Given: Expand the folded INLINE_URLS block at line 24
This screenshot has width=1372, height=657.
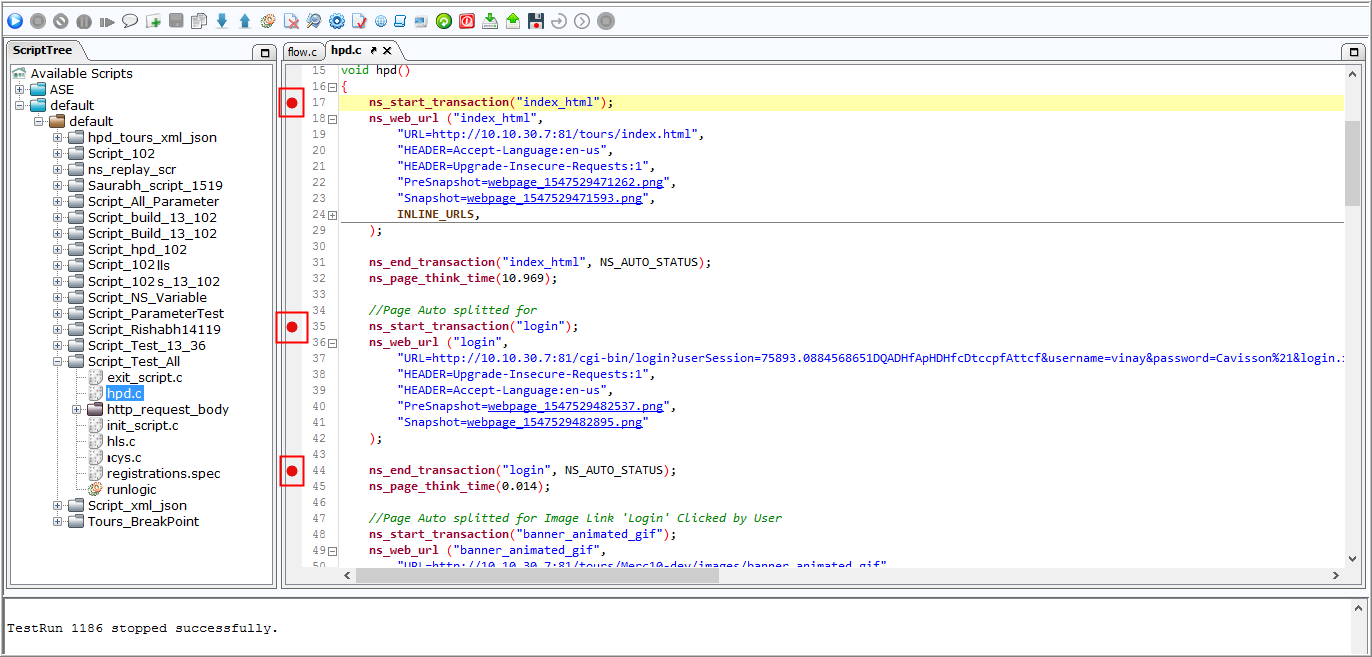Looking at the screenshot, I should (333, 214).
